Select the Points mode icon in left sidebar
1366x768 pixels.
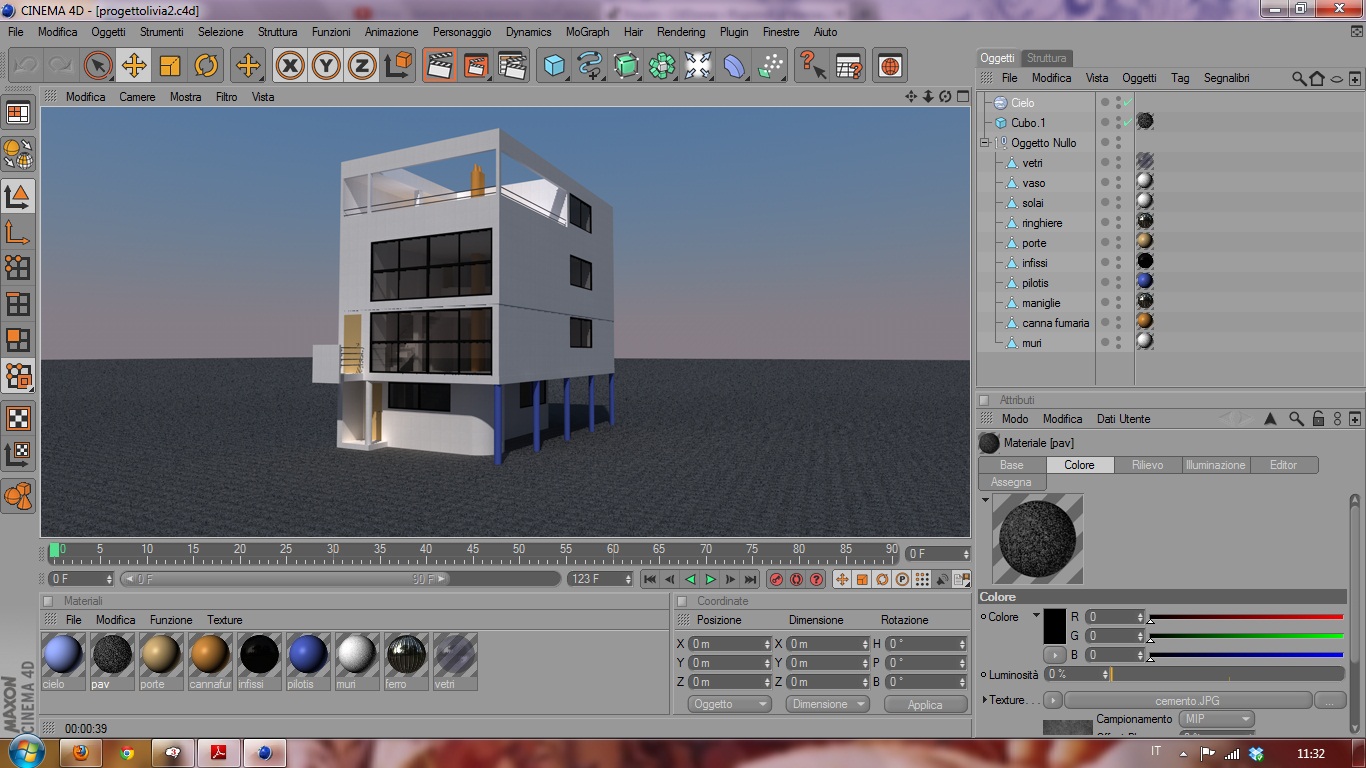click(x=18, y=267)
